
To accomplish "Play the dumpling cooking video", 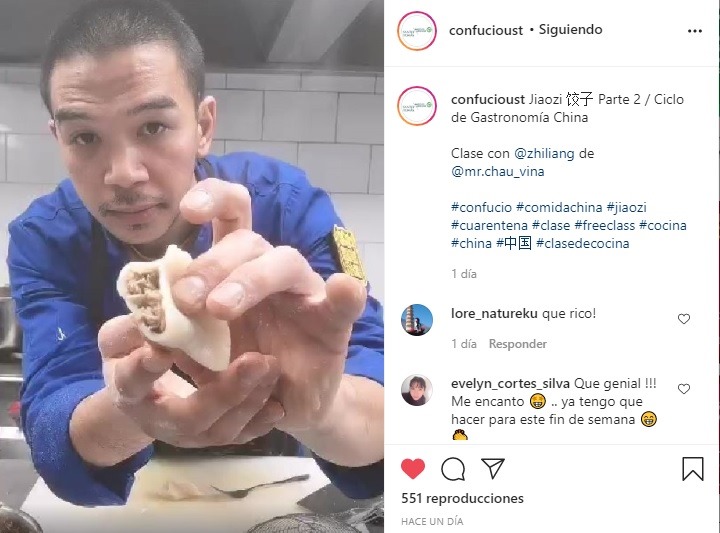I will click(x=192, y=266).
